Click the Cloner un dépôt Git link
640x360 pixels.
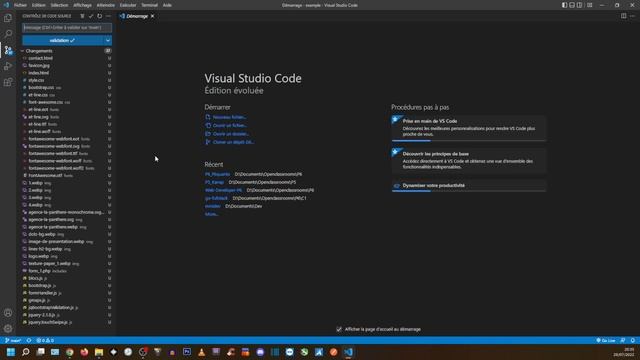[x=233, y=142]
